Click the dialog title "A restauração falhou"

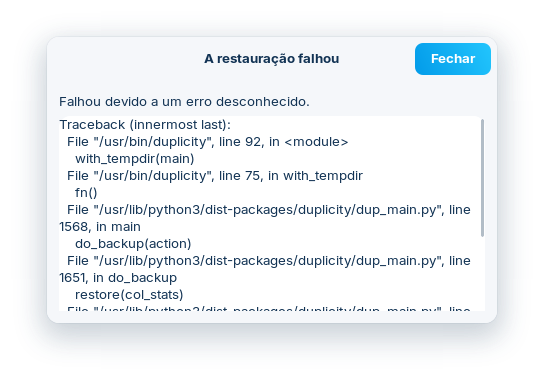pyautogui.click(x=272, y=59)
